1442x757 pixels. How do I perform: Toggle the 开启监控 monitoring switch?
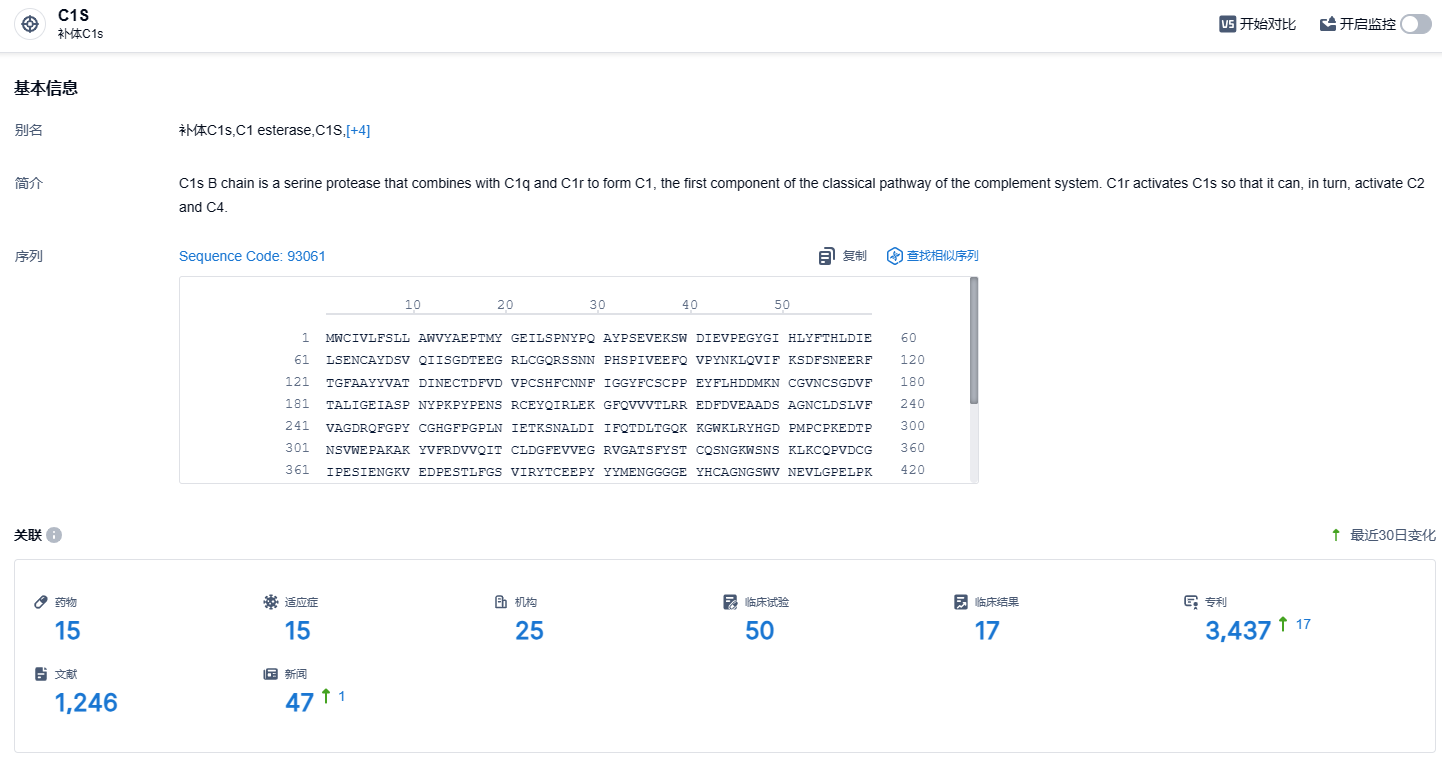click(1415, 24)
